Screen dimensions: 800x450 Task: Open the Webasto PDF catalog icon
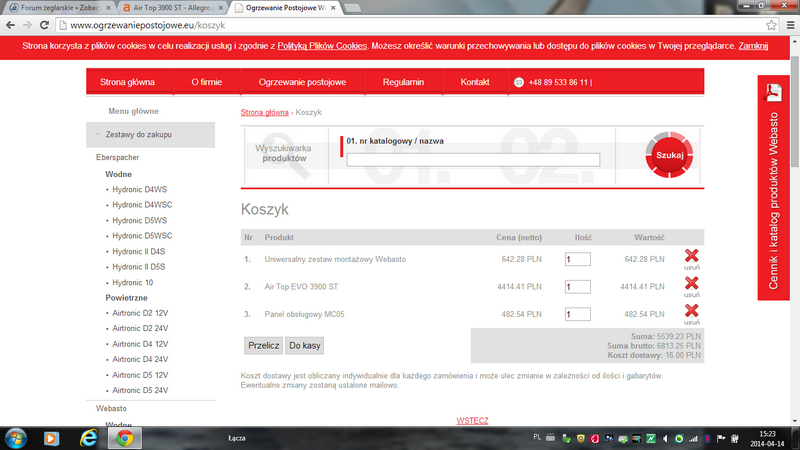[x=773, y=93]
